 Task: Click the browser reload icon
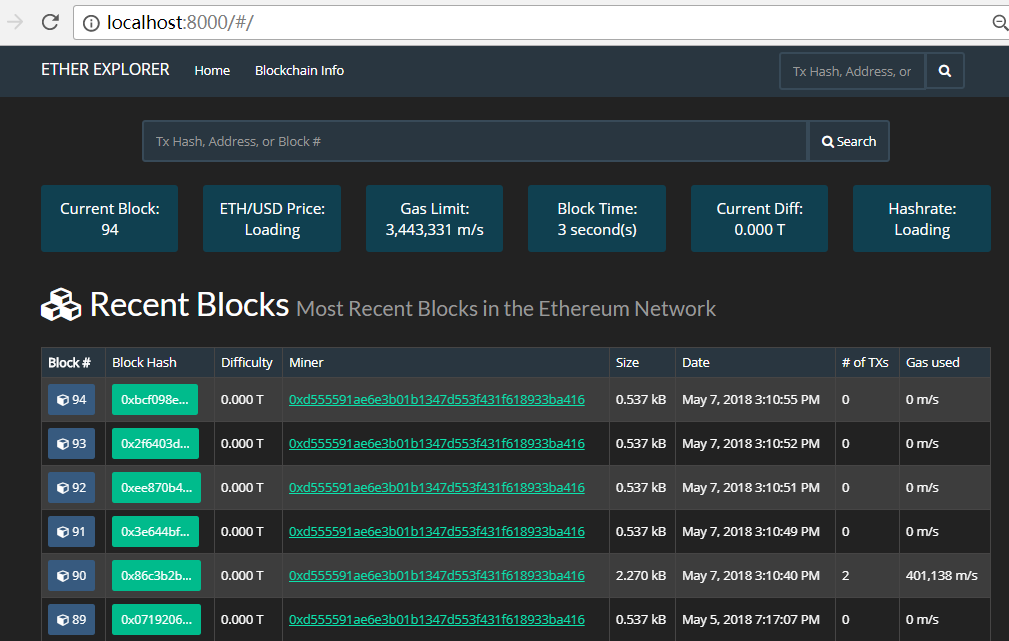[50, 22]
